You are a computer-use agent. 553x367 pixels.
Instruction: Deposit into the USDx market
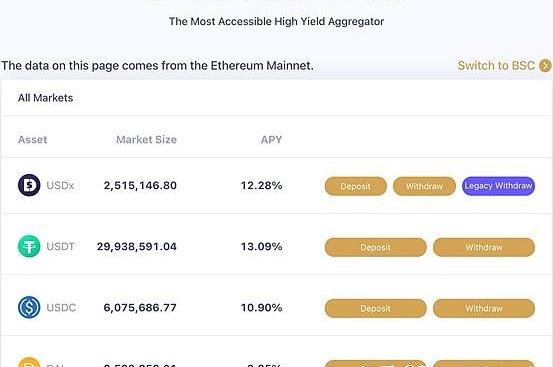[356, 186]
